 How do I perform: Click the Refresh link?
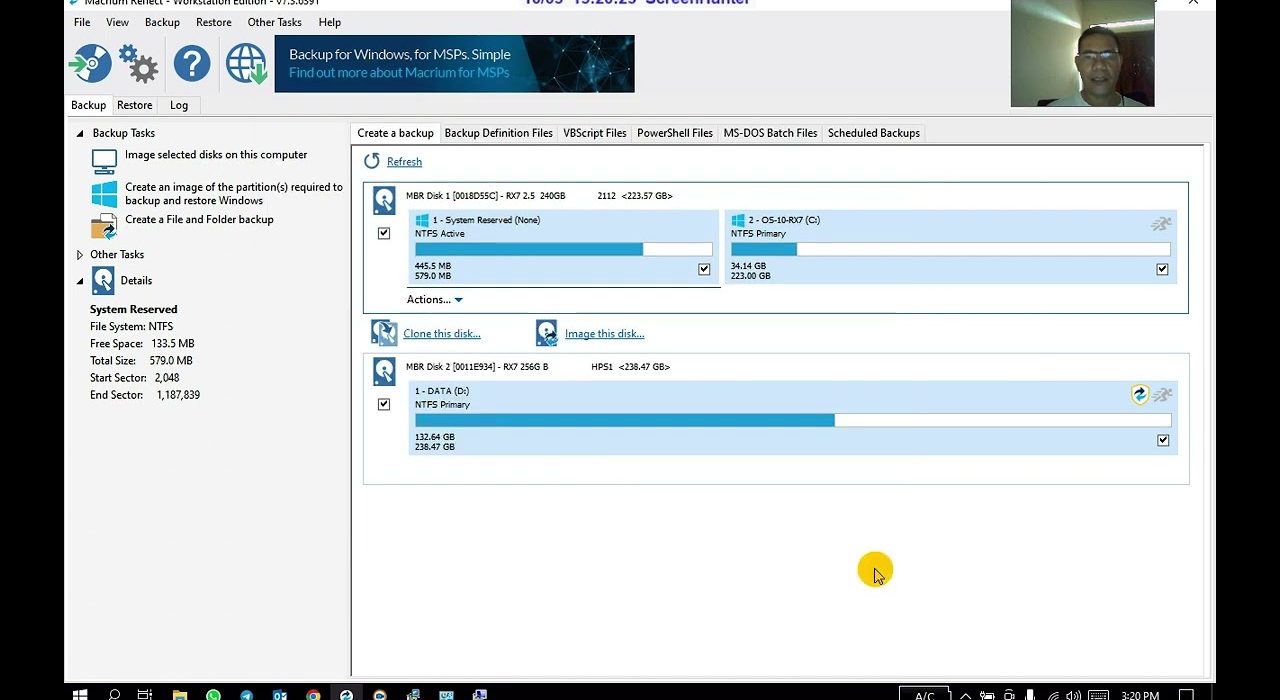pos(404,162)
